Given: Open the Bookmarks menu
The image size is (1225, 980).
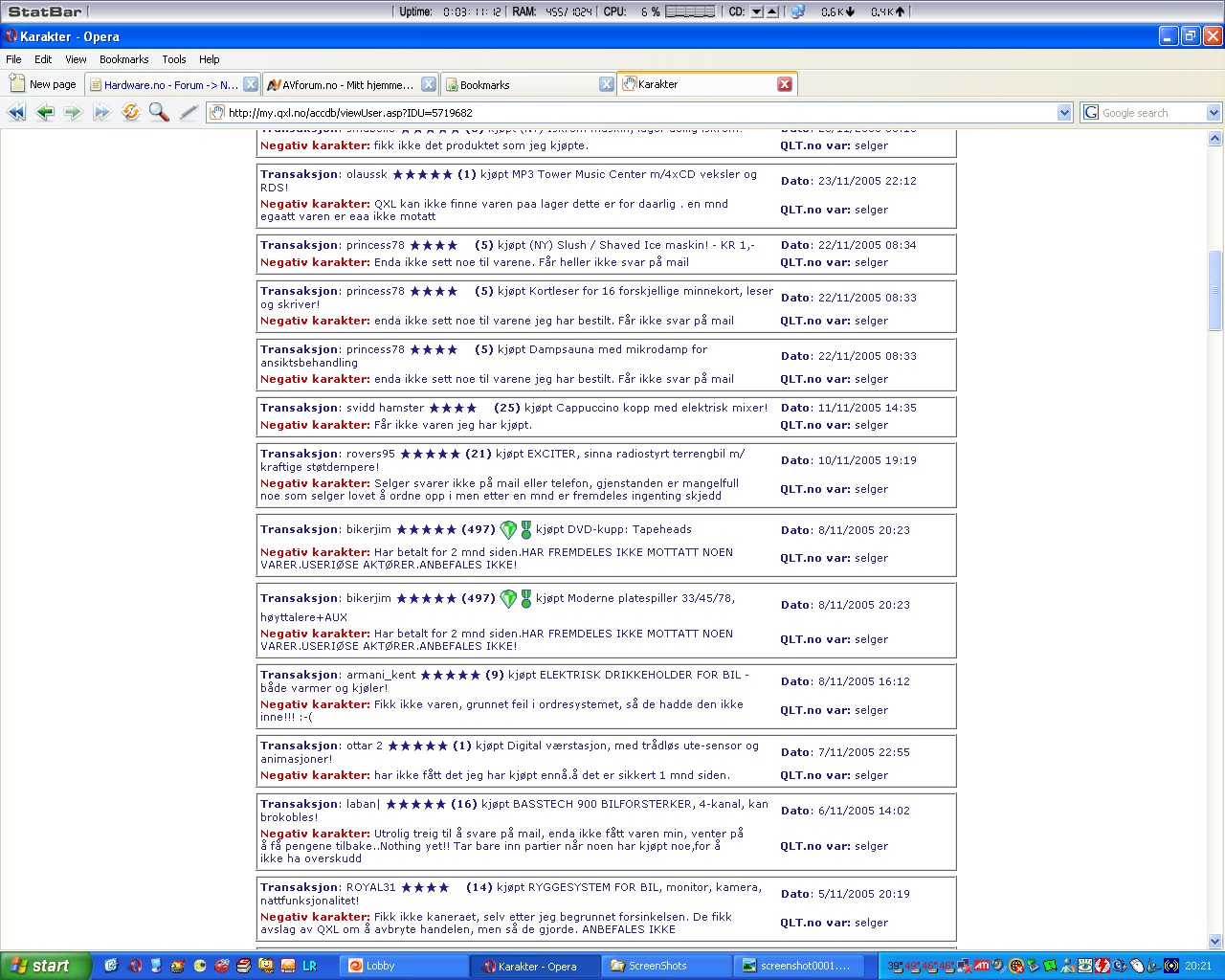Looking at the screenshot, I should click(x=124, y=59).
